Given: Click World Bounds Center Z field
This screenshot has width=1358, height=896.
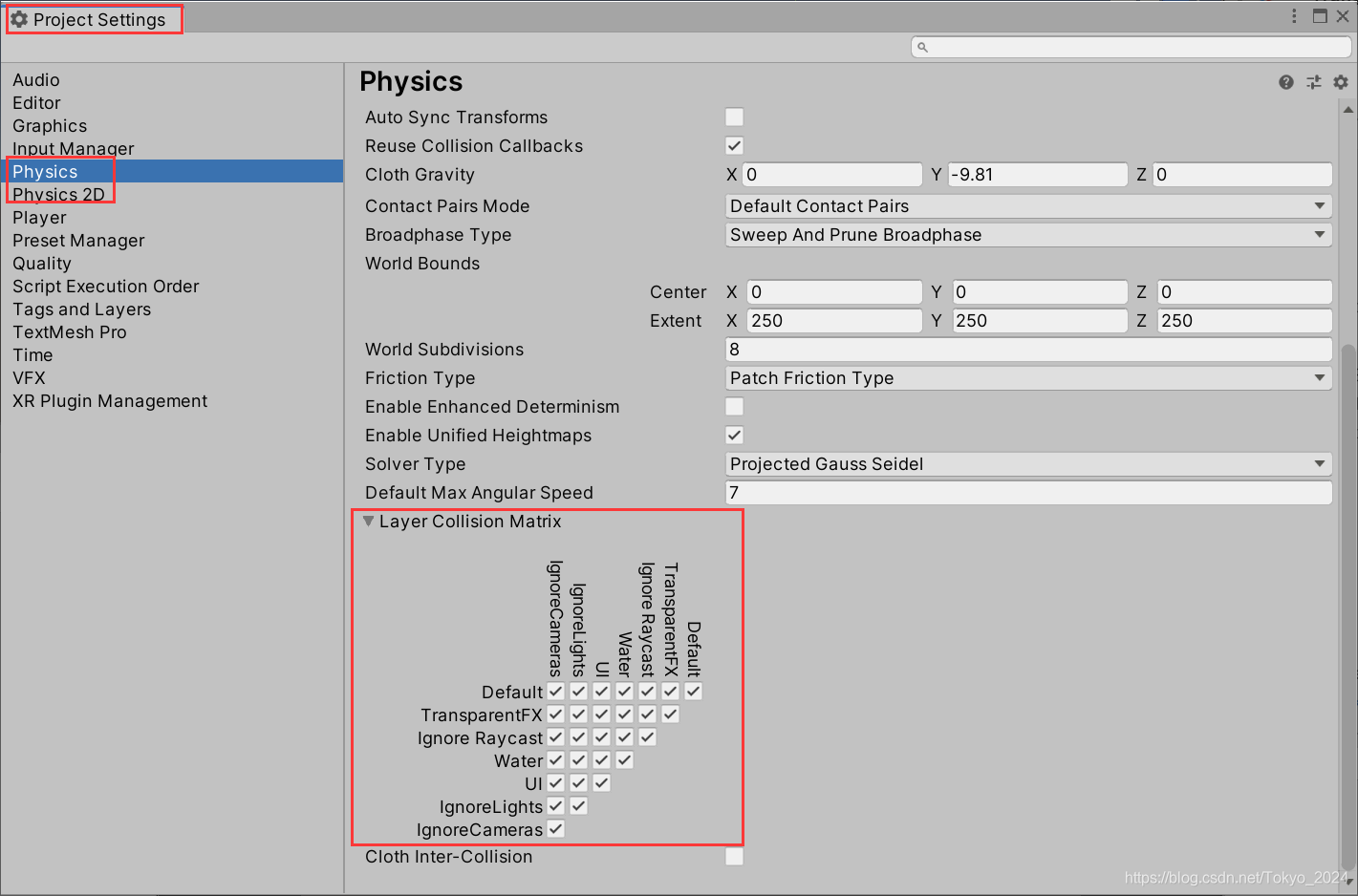Looking at the screenshot, I should [x=1245, y=292].
